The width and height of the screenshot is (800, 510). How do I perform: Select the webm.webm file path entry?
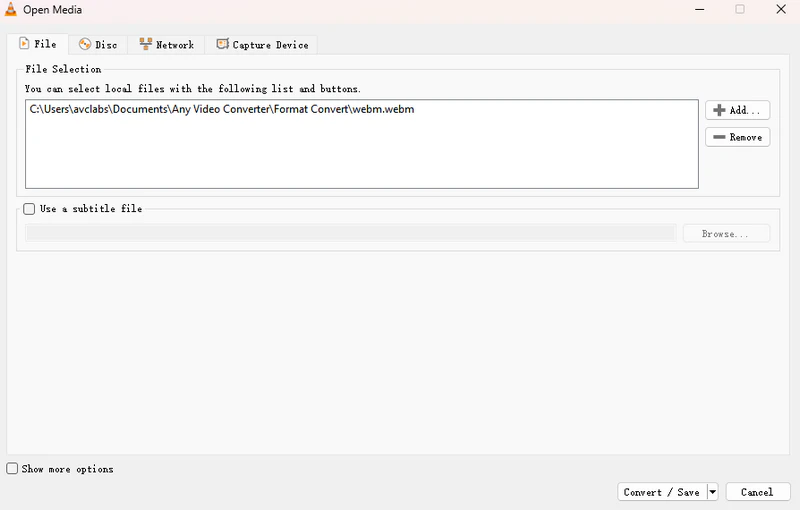coord(222,109)
